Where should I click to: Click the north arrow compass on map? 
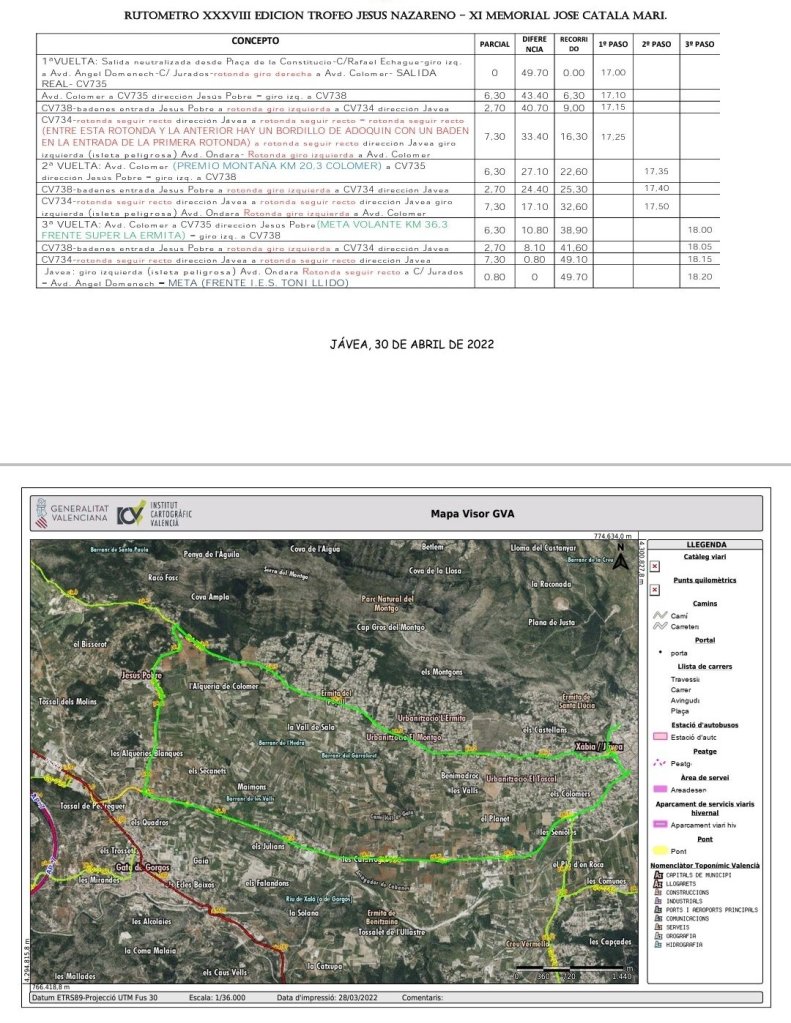point(621,554)
